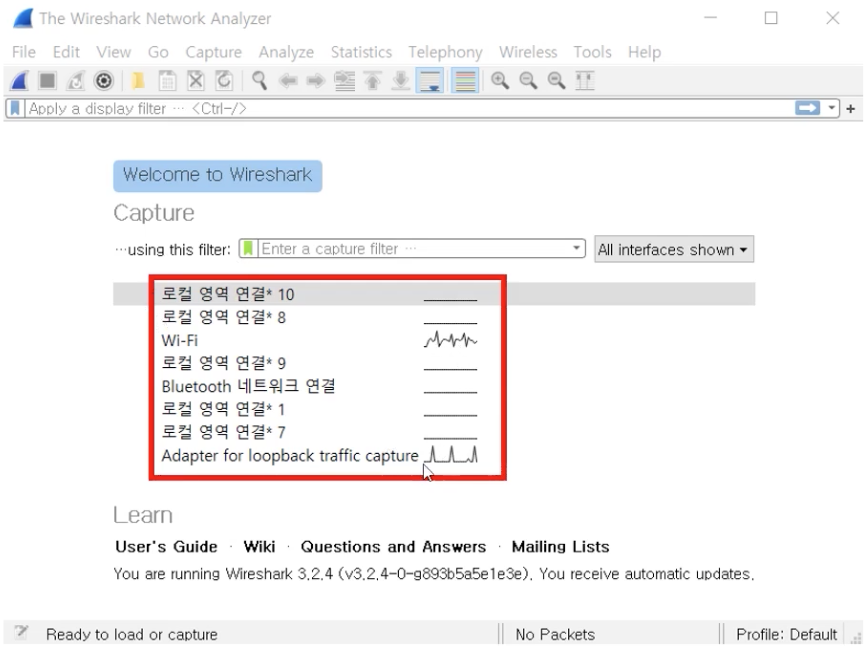Zoom in main window text
This screenshot has width=868, height=654.
point(500,81)
